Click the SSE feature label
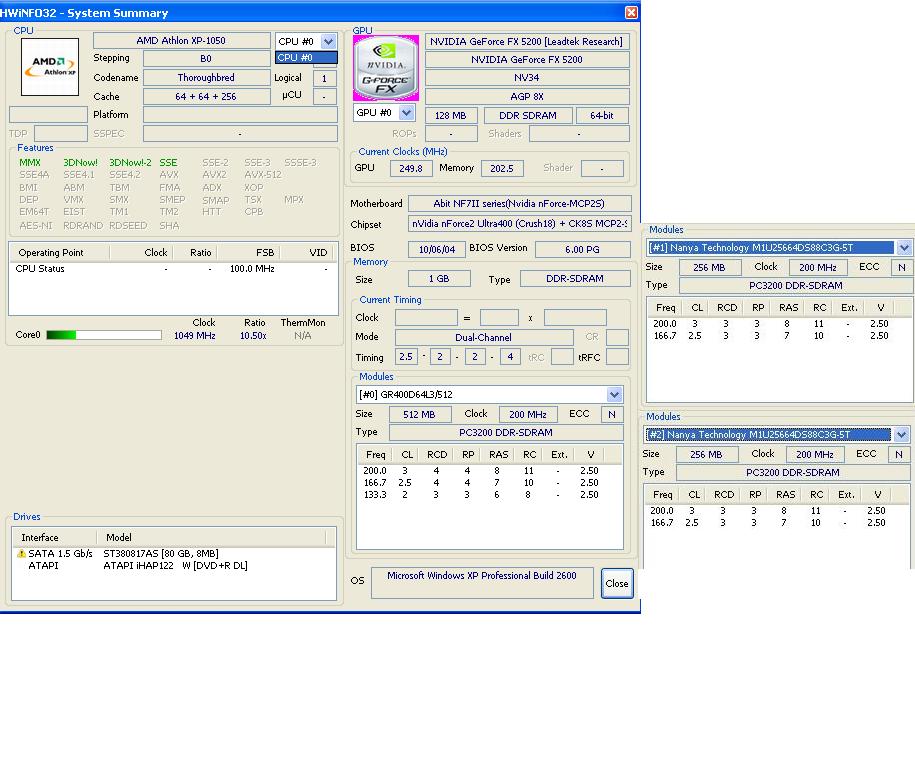The image size is (915, 768). pyautogui.click(x=168, y=163)
